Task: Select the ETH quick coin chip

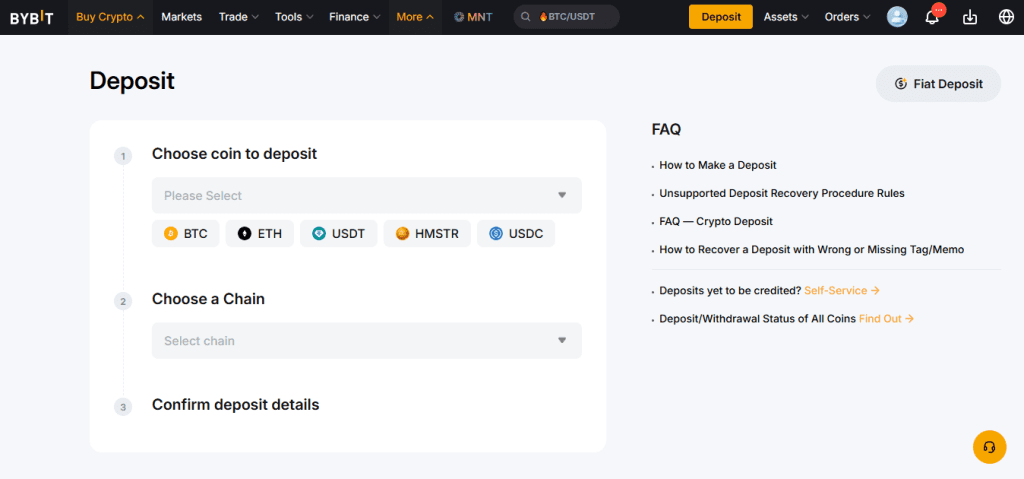Action: [260, 234]
